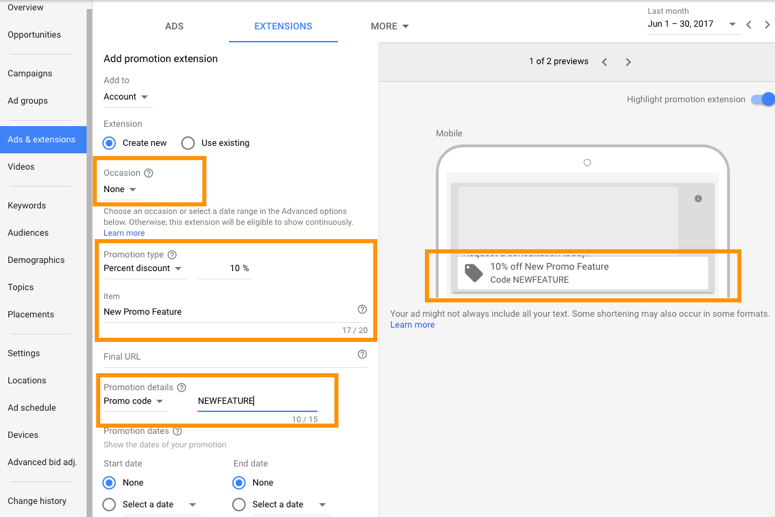The height and width of the screenshot is (517, 775).
Task: Choose Select a date for End date
Action: [x=239, y=504]
